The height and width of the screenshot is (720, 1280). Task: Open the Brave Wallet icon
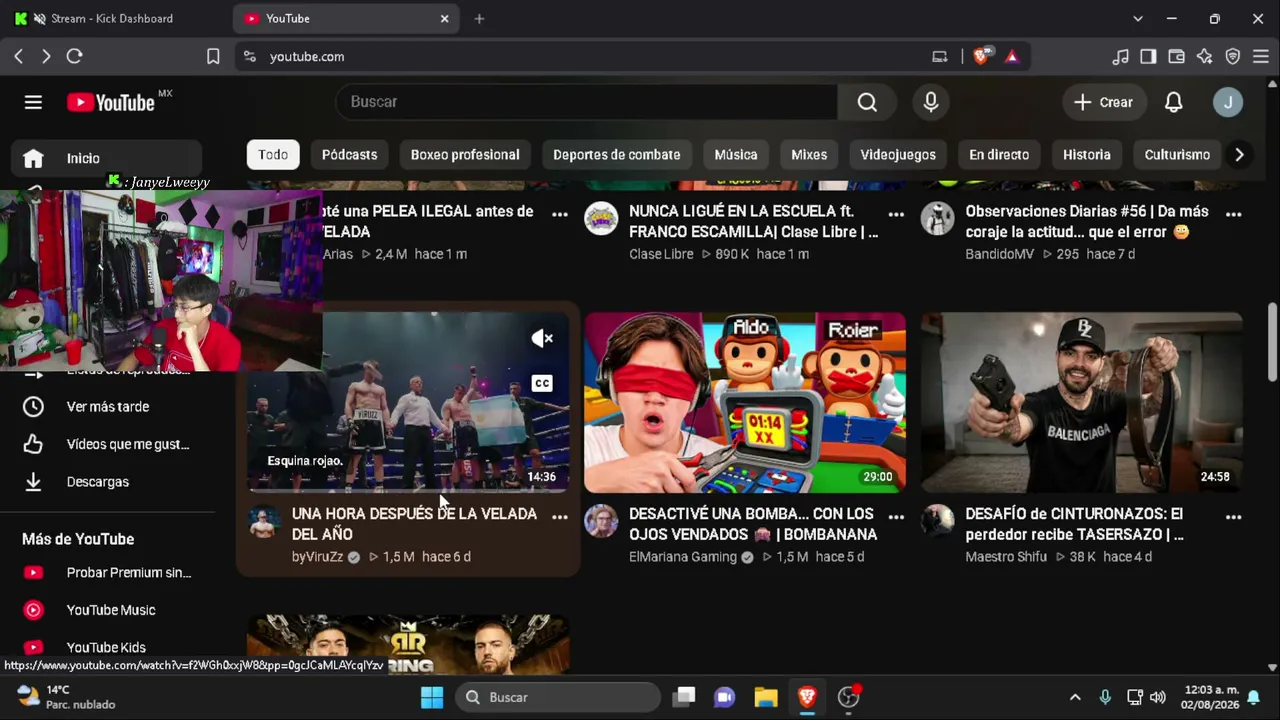pyautogui.click(x=1176, y=57)
